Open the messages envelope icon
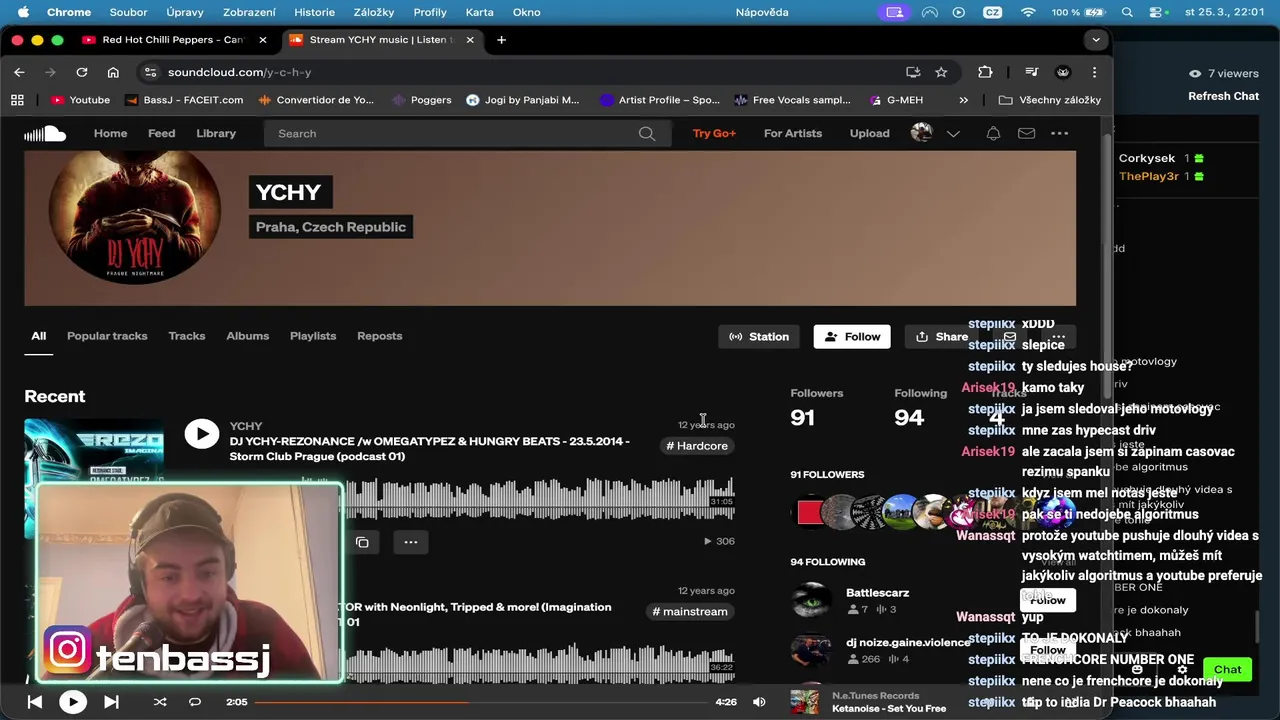This screenshot has width=1280, height=720. (x=1026, y=133)
